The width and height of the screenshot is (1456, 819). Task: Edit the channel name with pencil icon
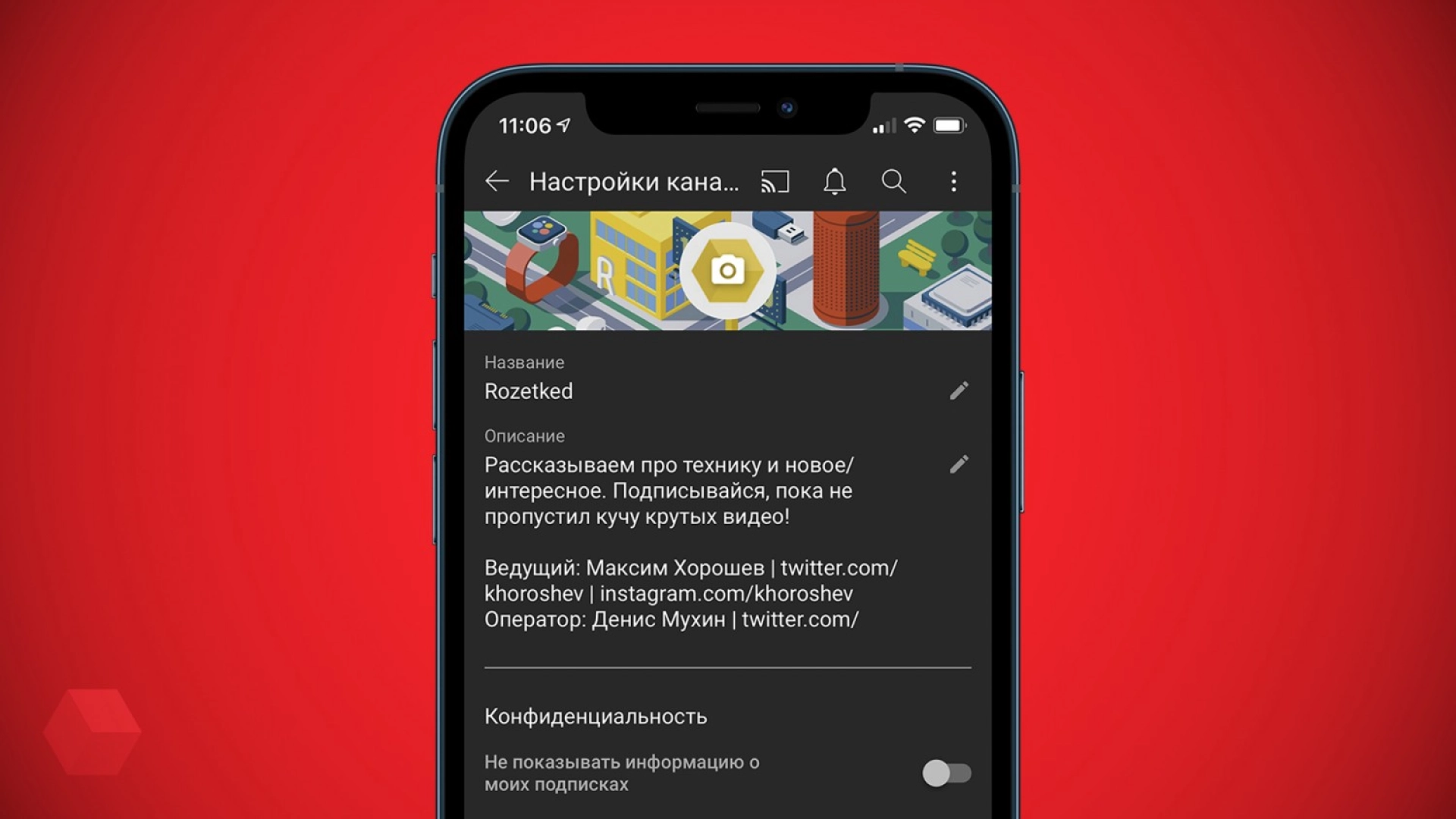coord(957,390)
